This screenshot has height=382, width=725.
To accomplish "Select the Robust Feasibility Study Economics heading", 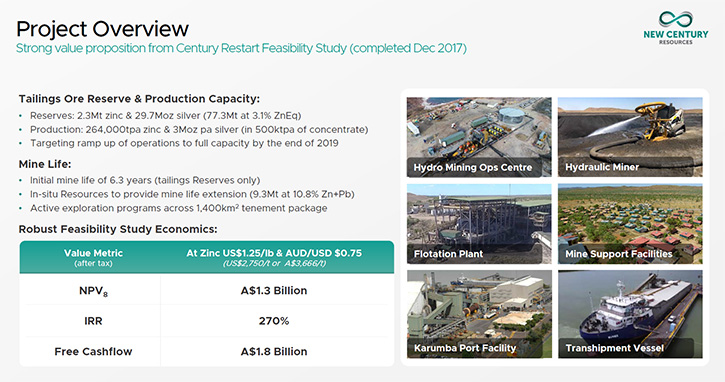I will pyautogui.click(x=118, y=229).
